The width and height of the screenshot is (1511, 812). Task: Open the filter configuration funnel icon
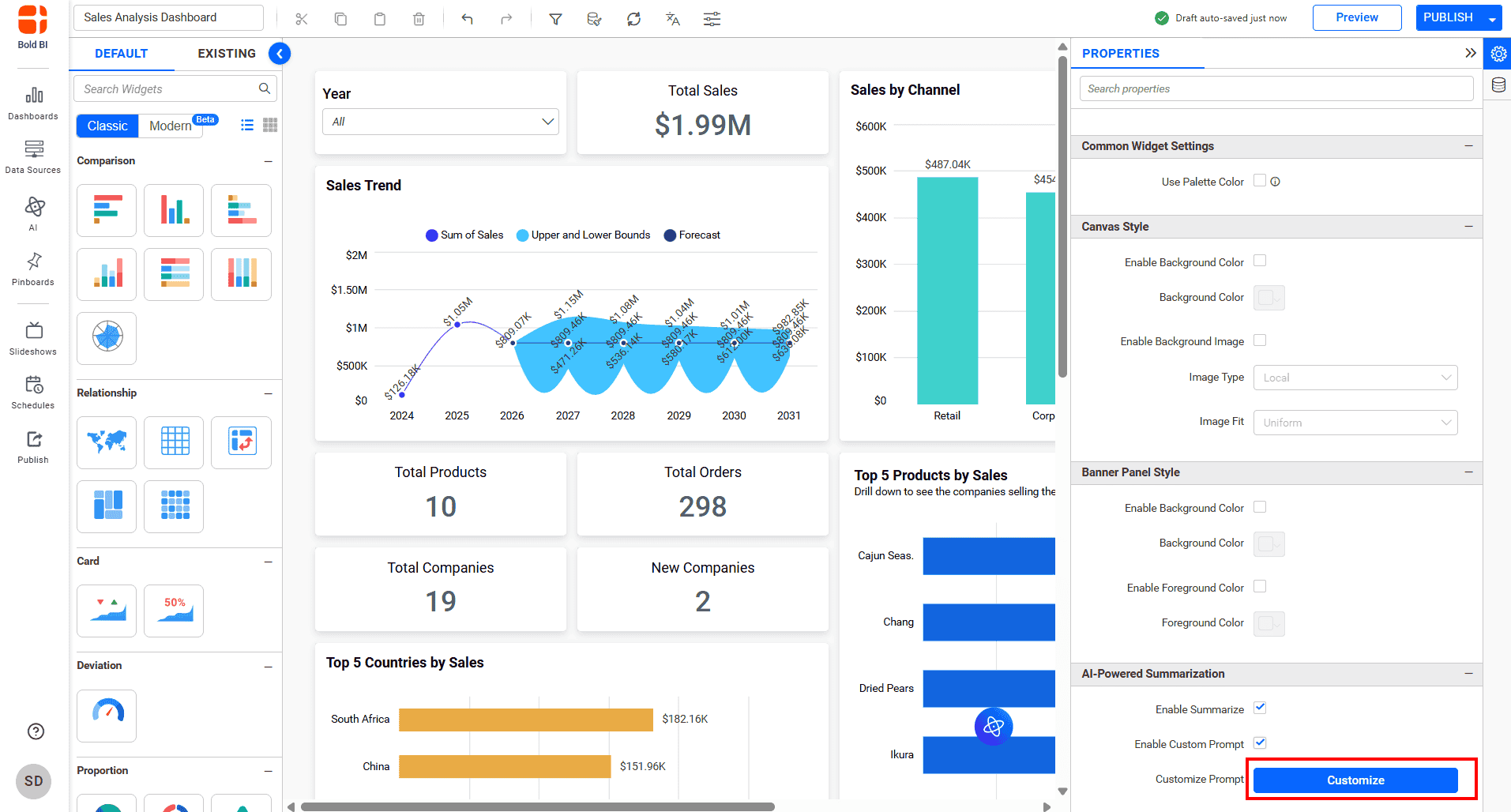point(555,19)
